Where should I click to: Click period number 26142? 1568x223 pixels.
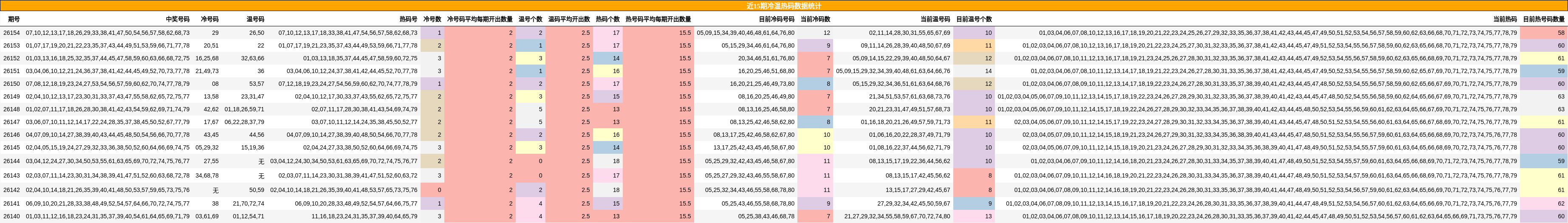[x=11, y=190]
